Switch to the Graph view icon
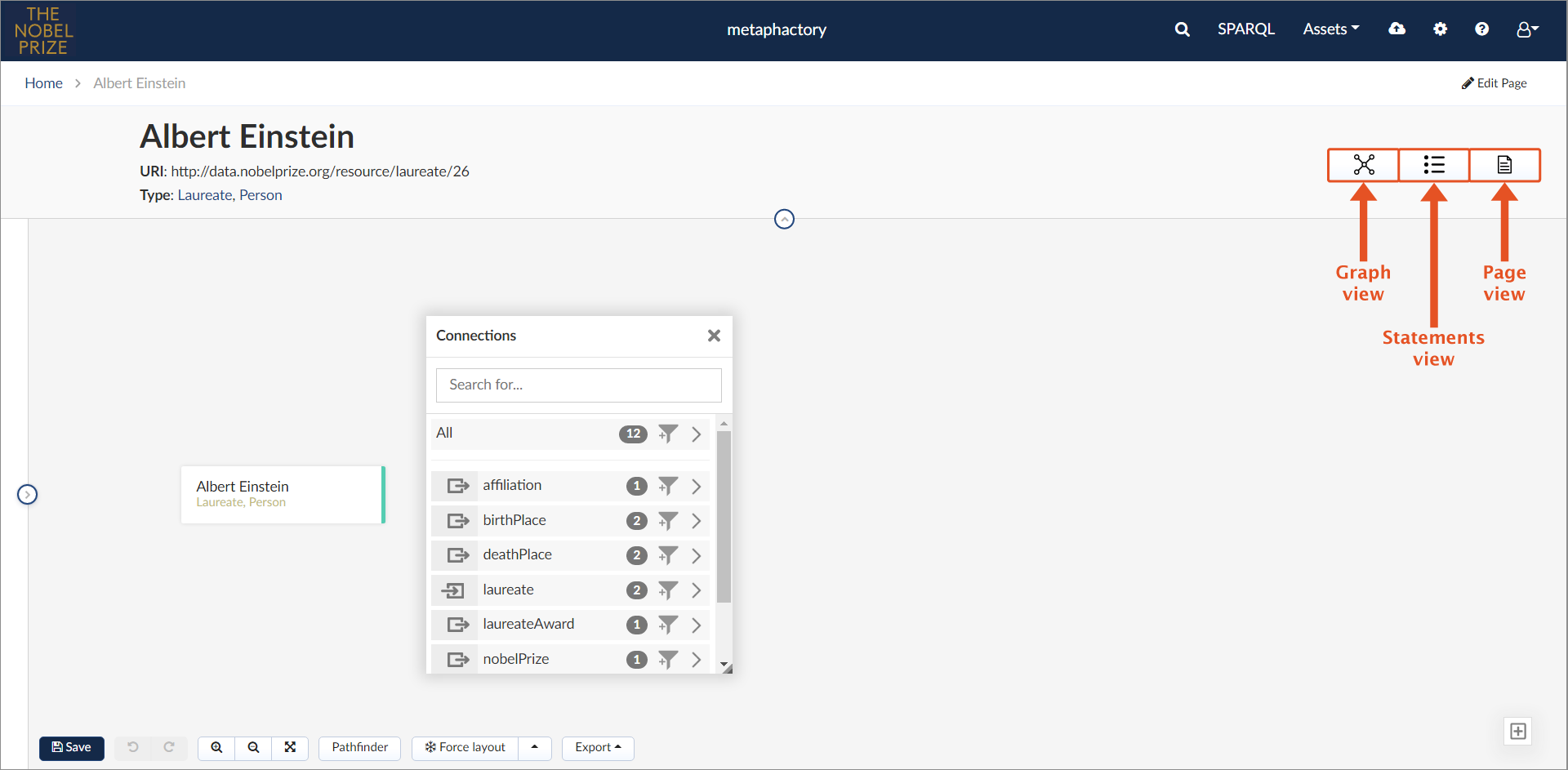1568x770 pixels. (x=1363, y=165)
